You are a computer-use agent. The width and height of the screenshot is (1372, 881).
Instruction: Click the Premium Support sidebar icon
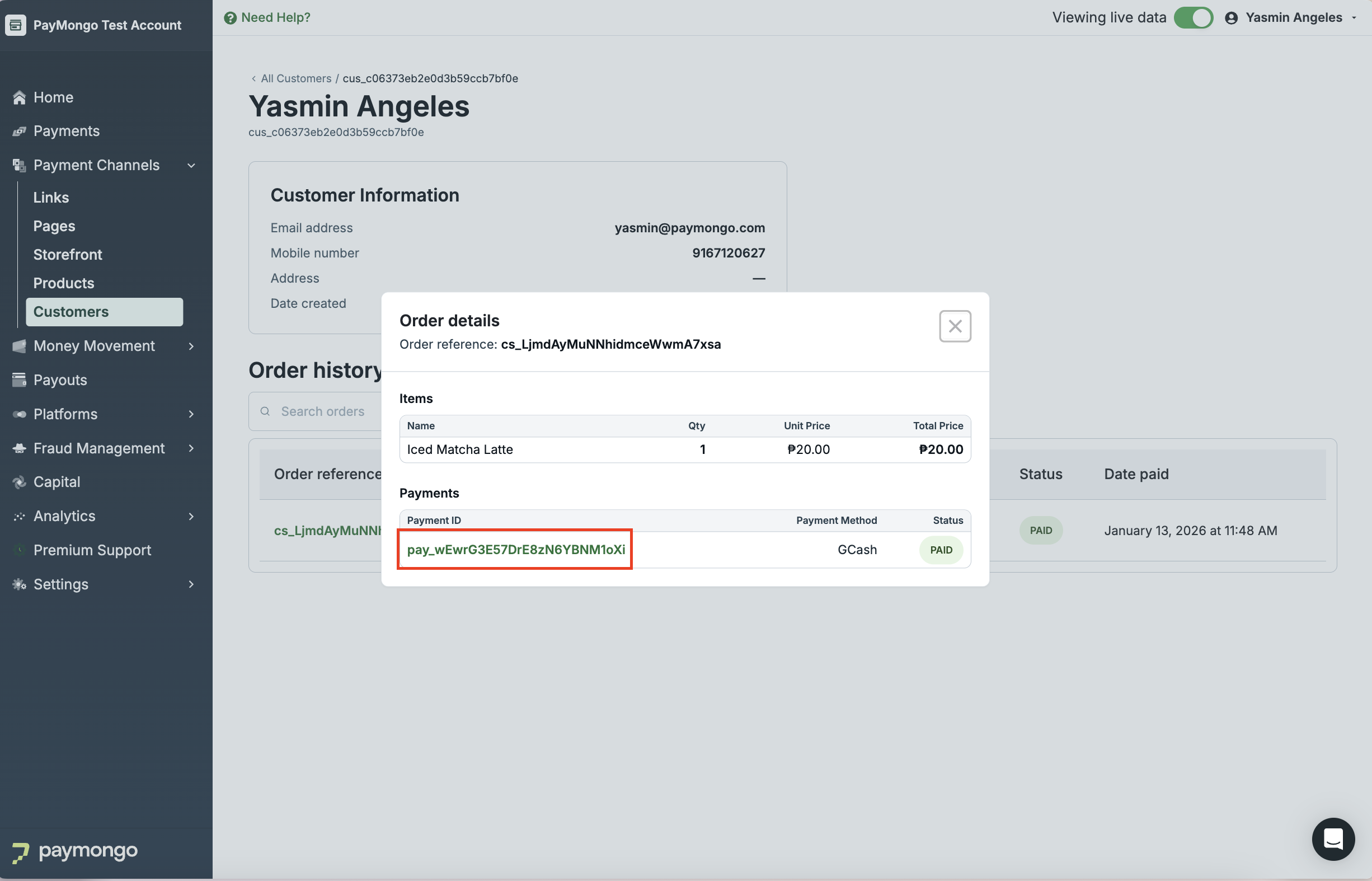click(20, 550)
